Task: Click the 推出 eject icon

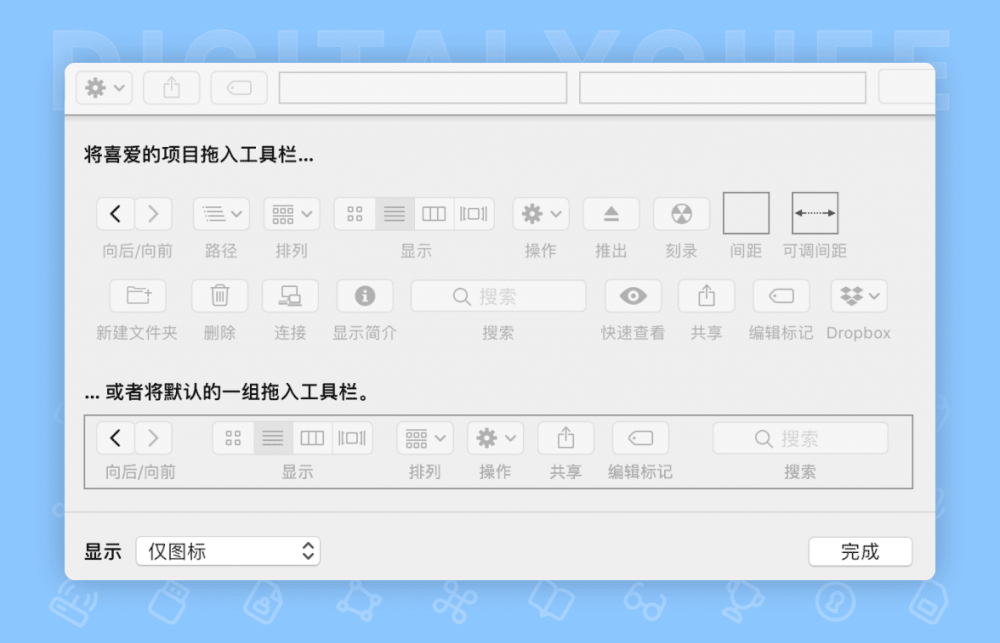Action: (x=611, y=214)
